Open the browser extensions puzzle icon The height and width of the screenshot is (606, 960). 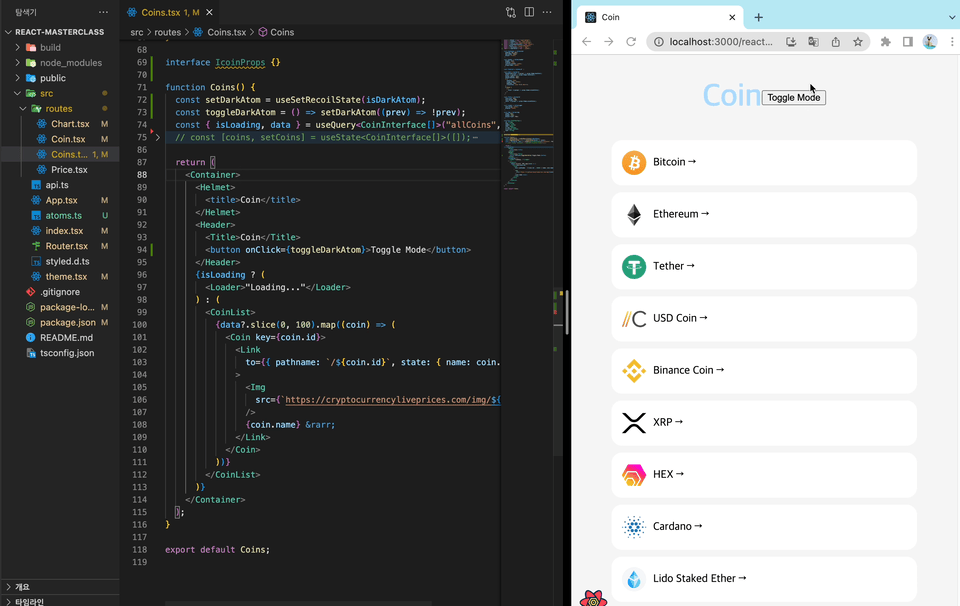(x=885, y=42)
